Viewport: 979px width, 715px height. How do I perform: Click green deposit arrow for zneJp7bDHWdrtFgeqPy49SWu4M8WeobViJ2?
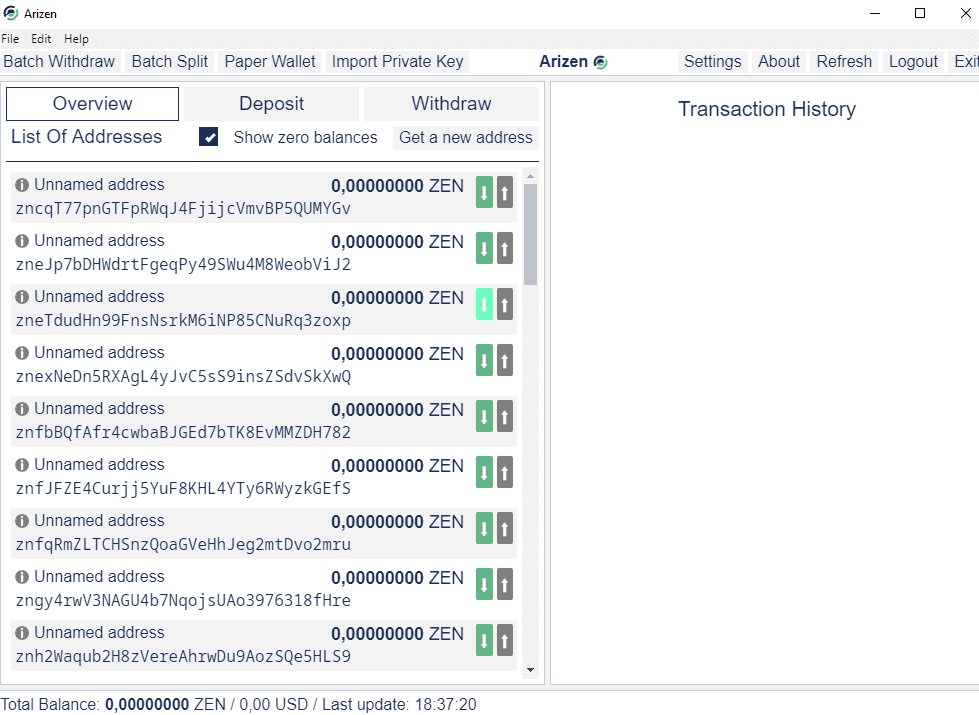coord(484,248)
